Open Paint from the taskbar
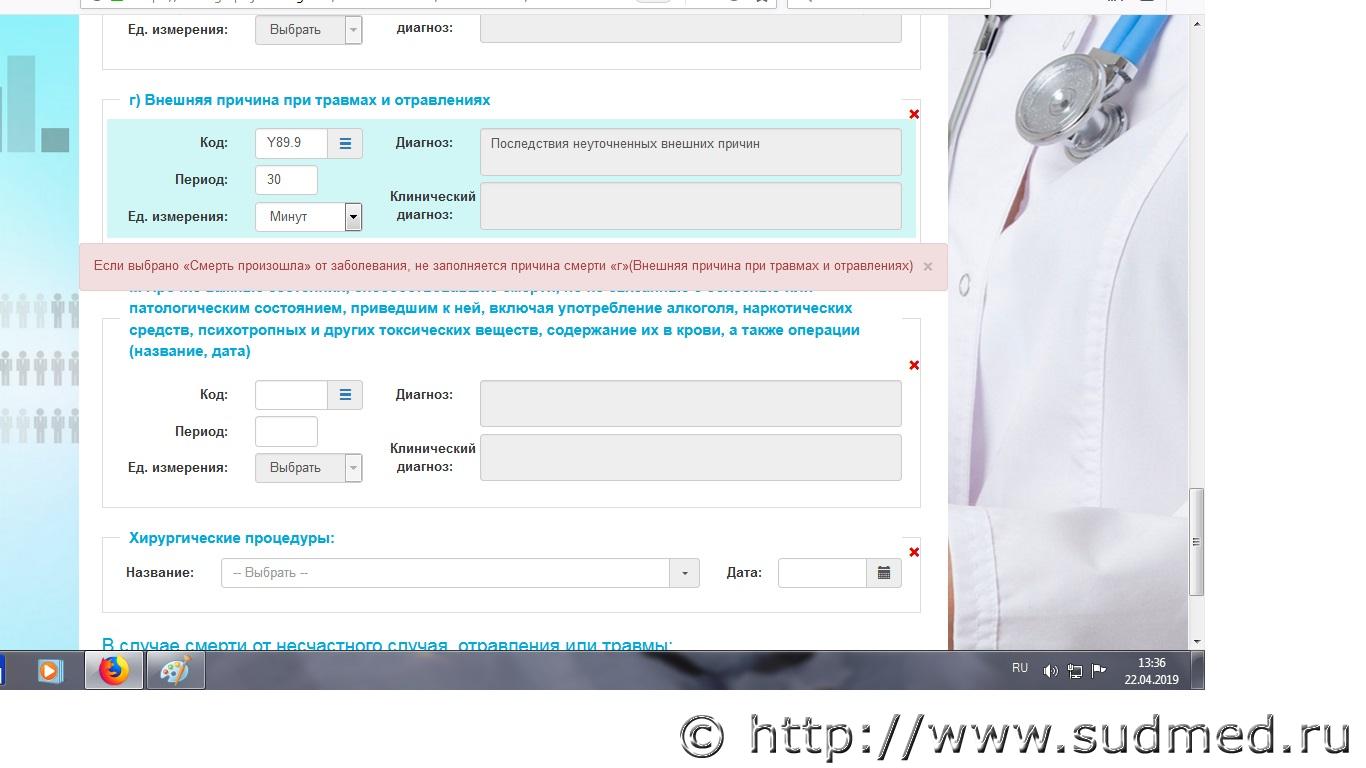 pyautogui.click(x=175, y=671)
